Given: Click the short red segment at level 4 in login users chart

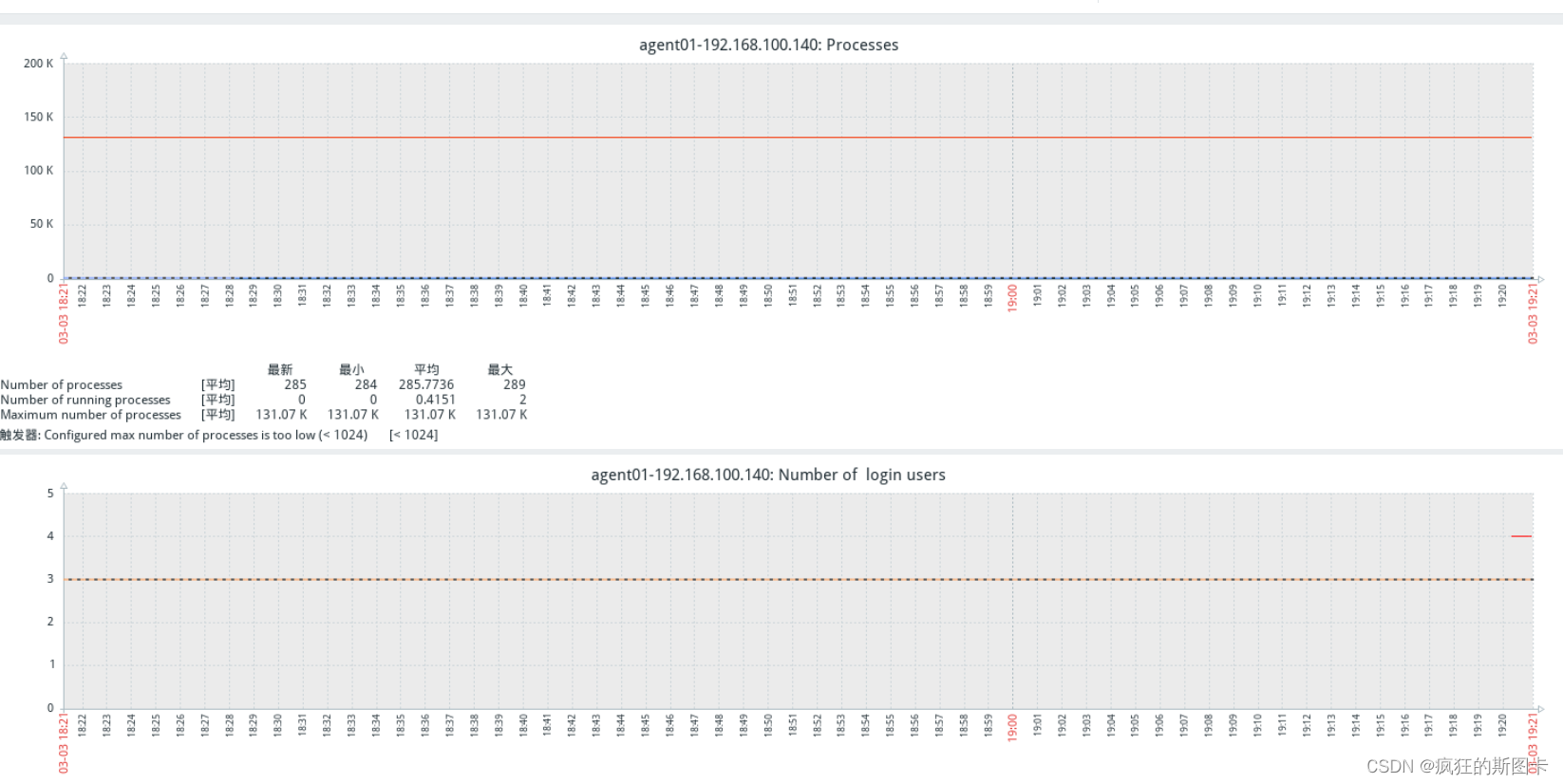Looking at the screenshot, I should [1521, 536].
